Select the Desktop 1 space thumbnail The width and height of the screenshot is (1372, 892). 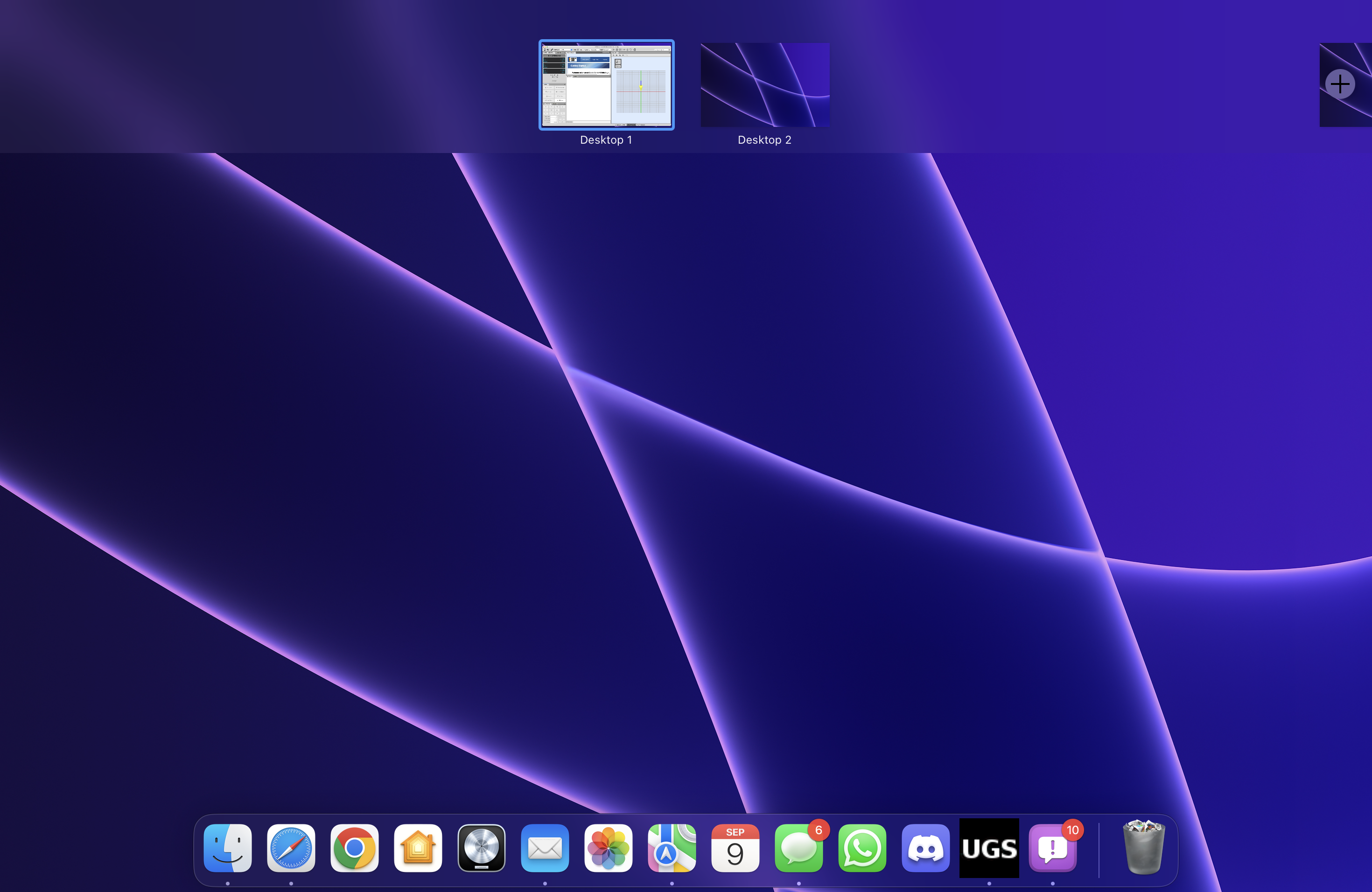pos(606,85)
